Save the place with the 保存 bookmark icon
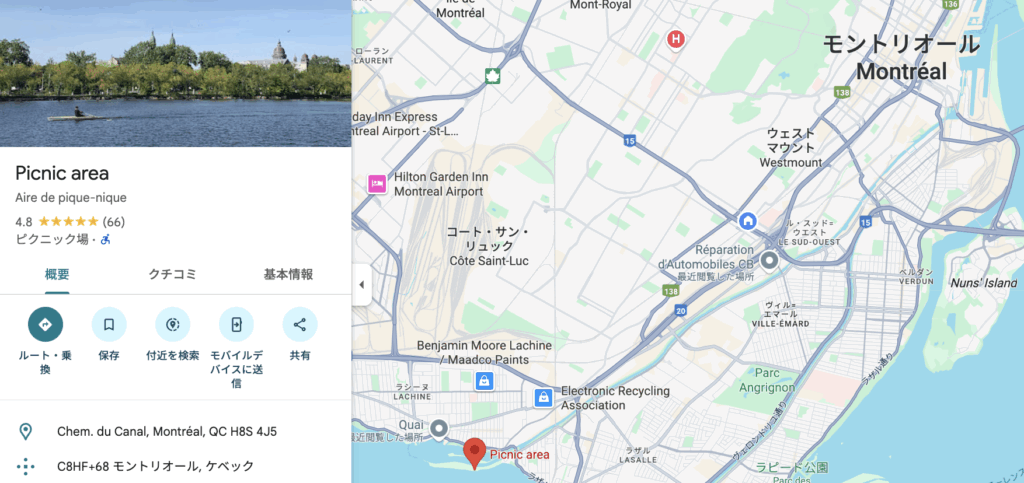1024x483 pixels. click(109, 324)
